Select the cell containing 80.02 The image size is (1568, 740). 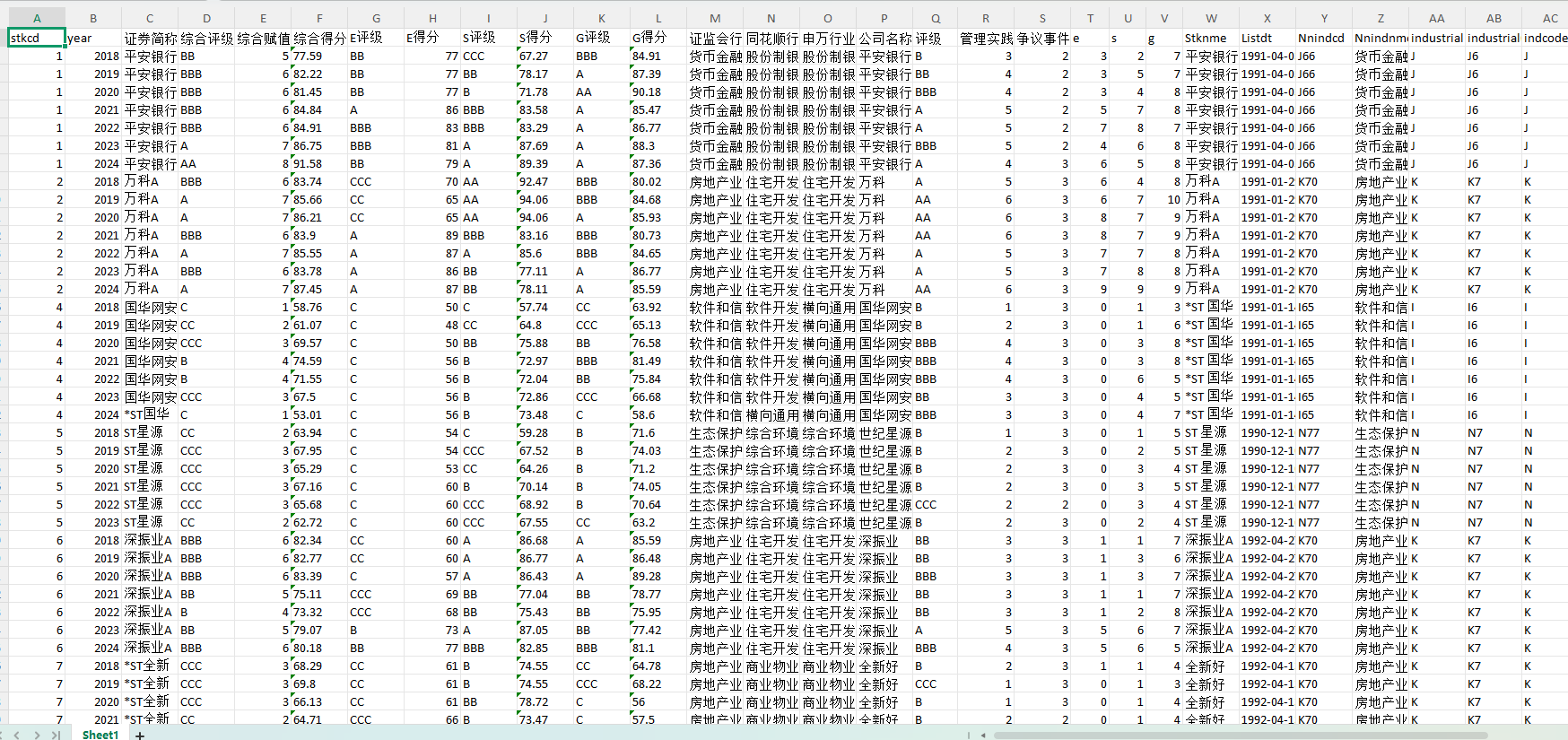658,181
